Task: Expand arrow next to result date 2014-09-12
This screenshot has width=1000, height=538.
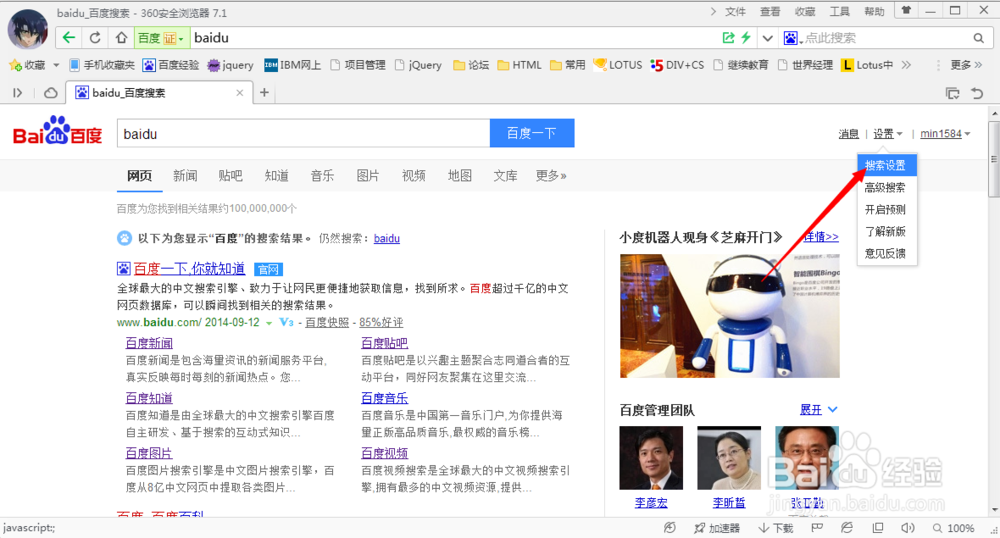Action: 268,323
